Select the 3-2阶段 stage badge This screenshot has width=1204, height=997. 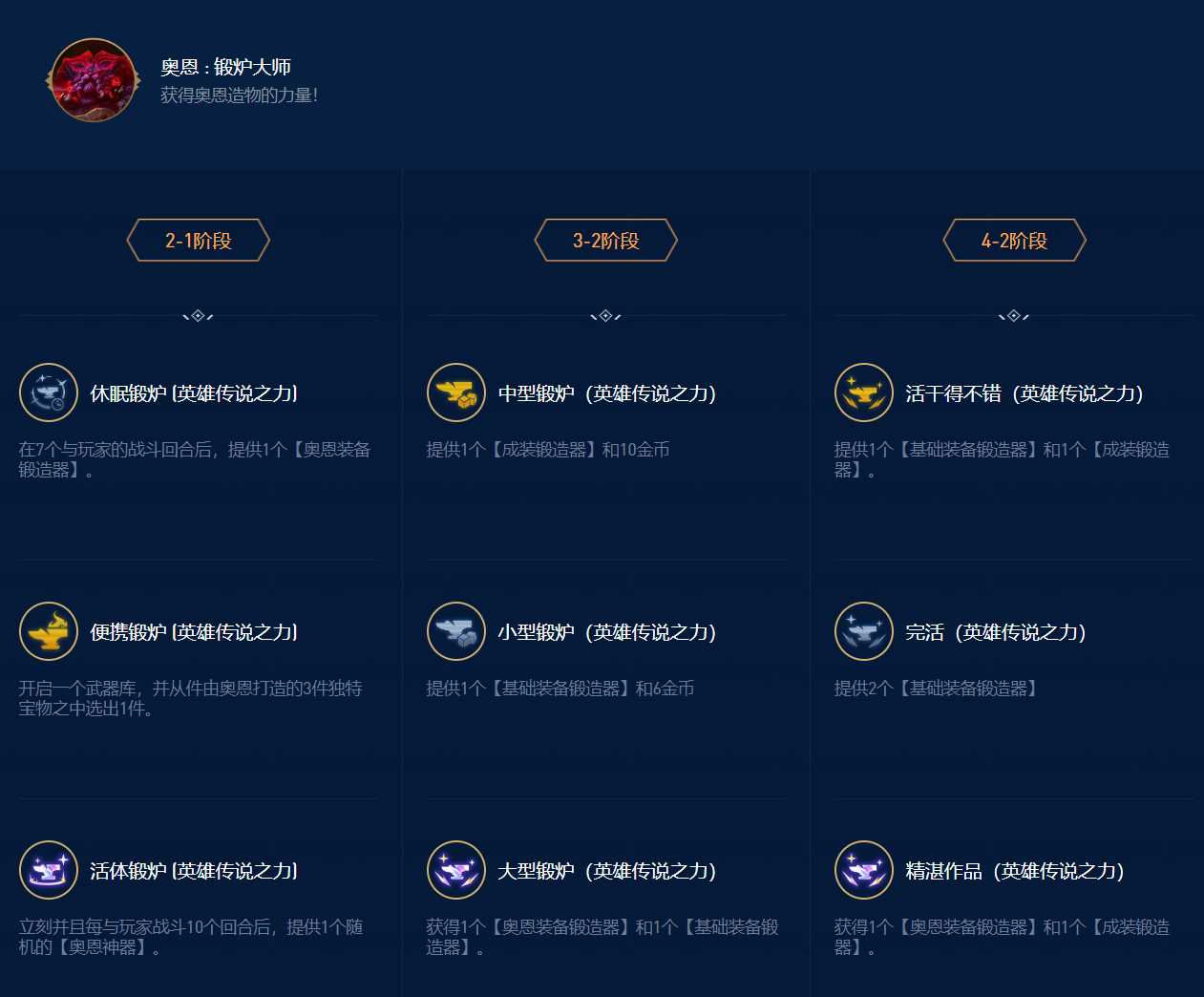[606, 241]
